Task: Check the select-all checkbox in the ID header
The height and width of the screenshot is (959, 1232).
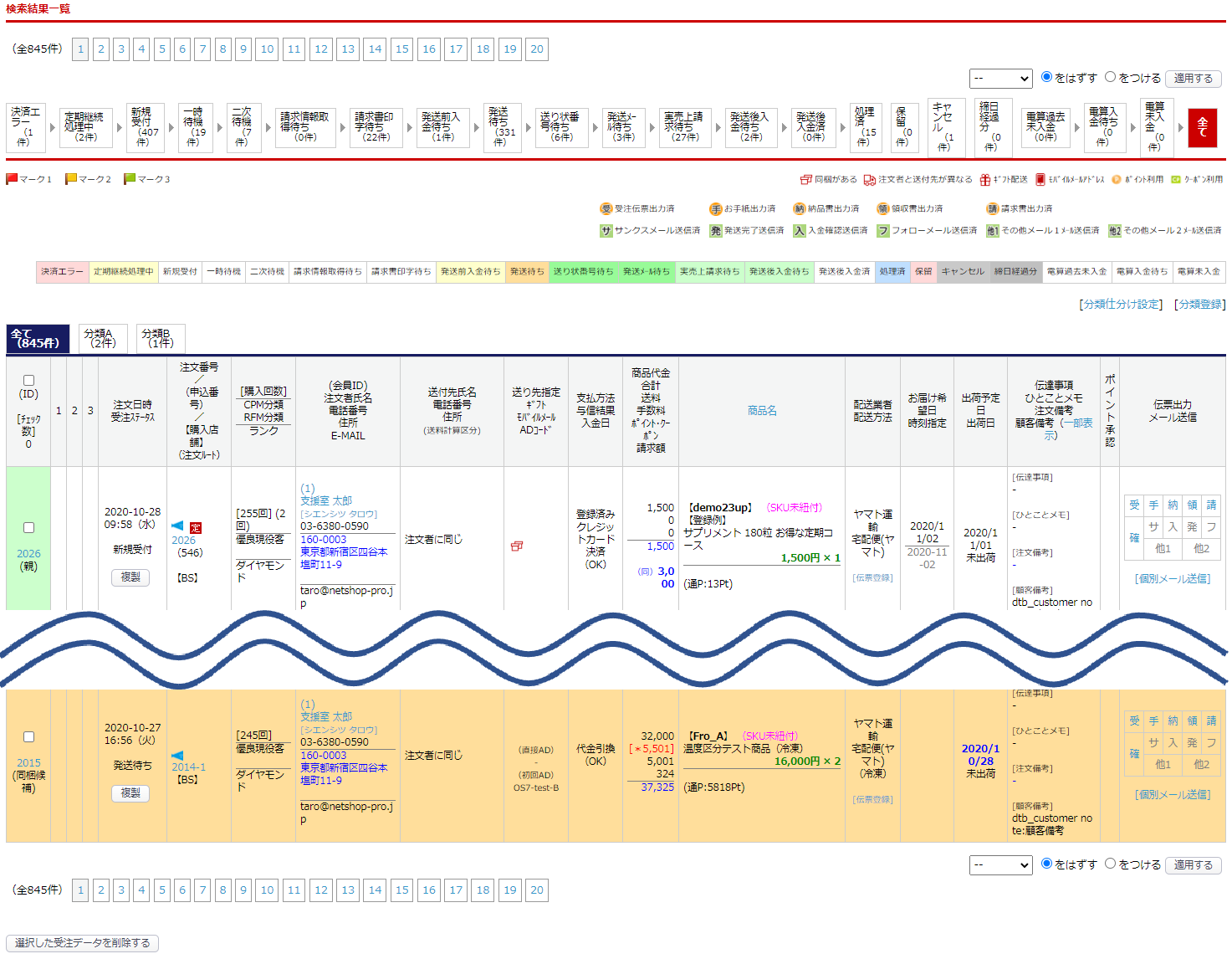Action: point(28,381)
